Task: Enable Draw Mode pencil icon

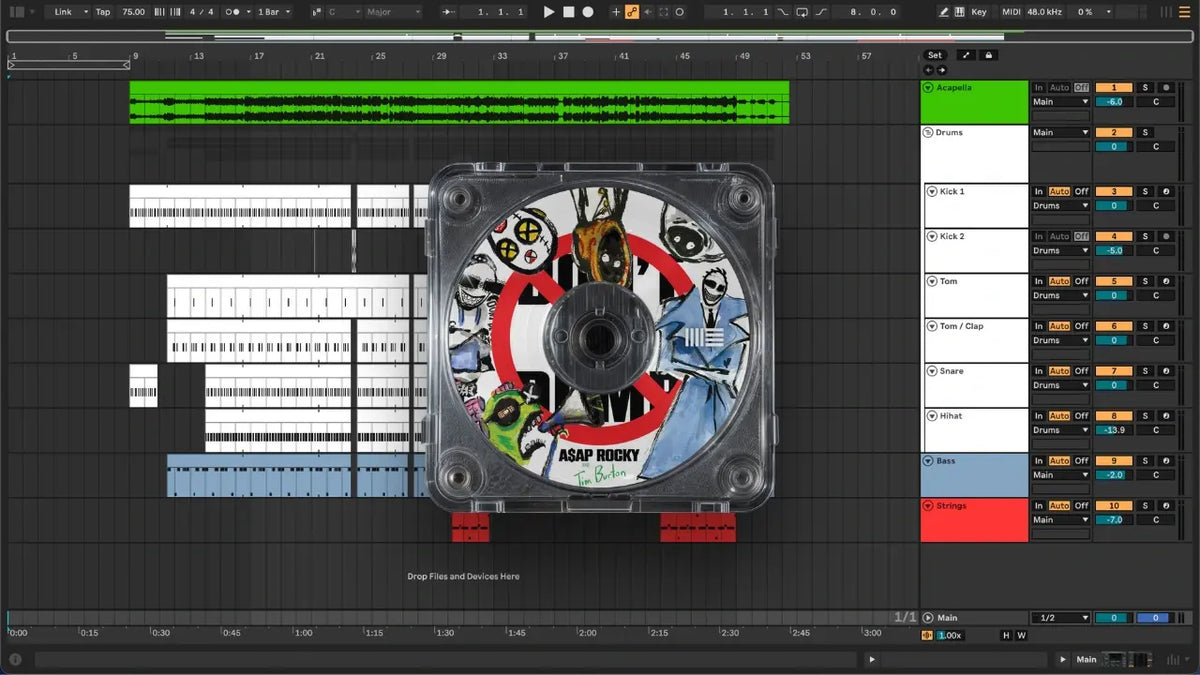Action: click(x=944, y=12)
